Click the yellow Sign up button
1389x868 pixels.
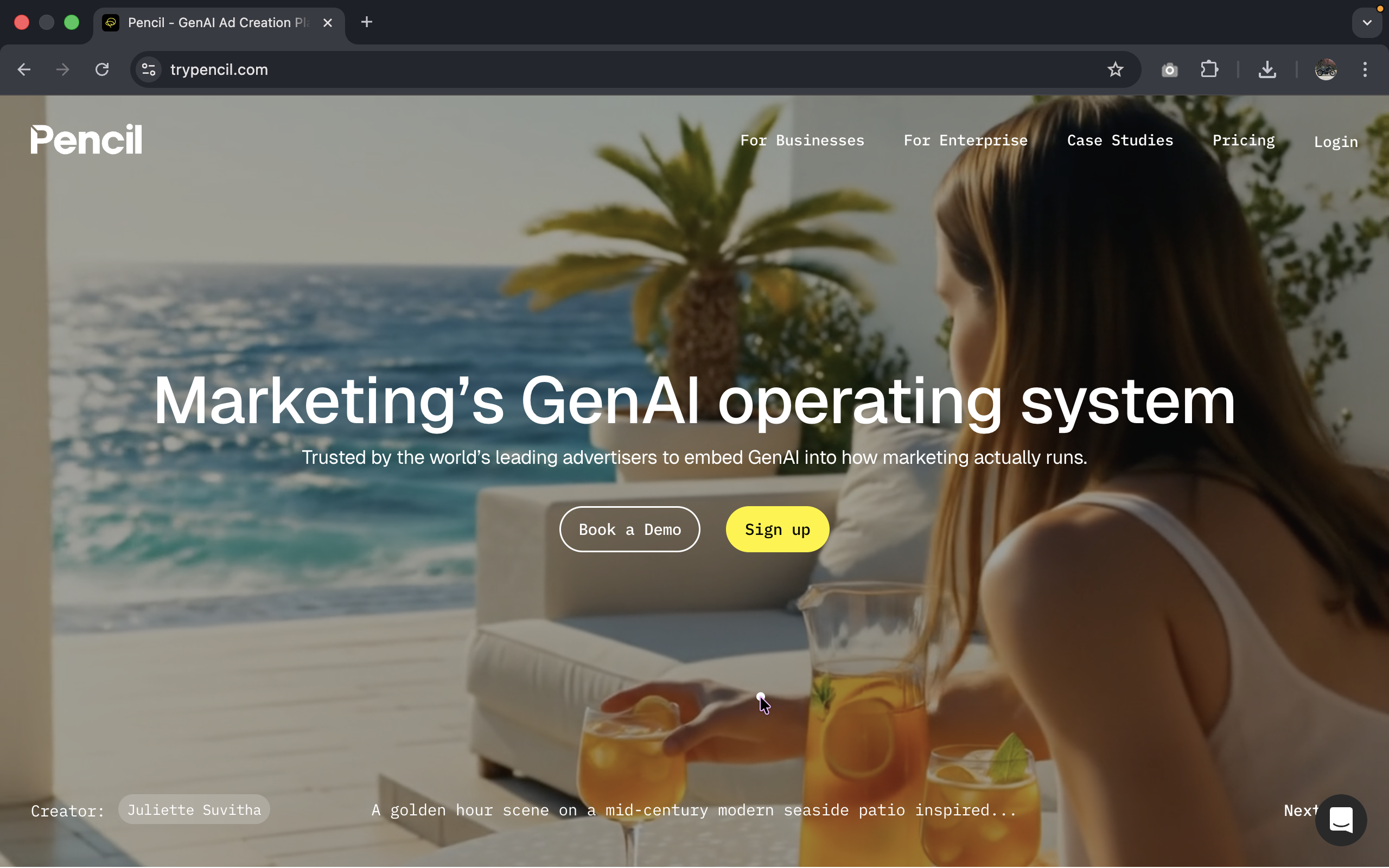click(776, 529)
